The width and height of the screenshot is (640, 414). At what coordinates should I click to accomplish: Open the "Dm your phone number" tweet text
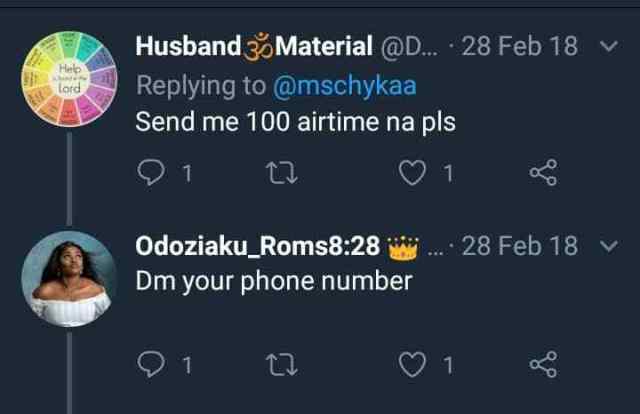(x=273, y=281)
